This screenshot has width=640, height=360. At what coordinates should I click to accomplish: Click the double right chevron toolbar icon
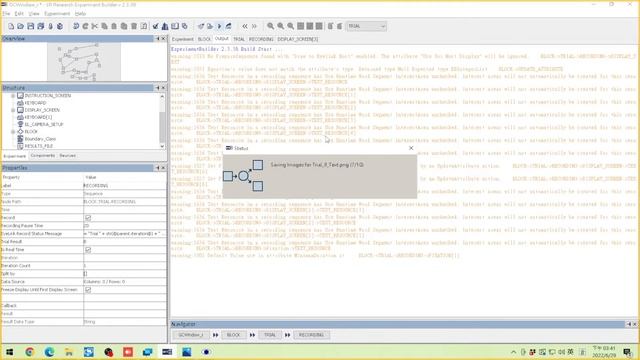pos(254,26)
